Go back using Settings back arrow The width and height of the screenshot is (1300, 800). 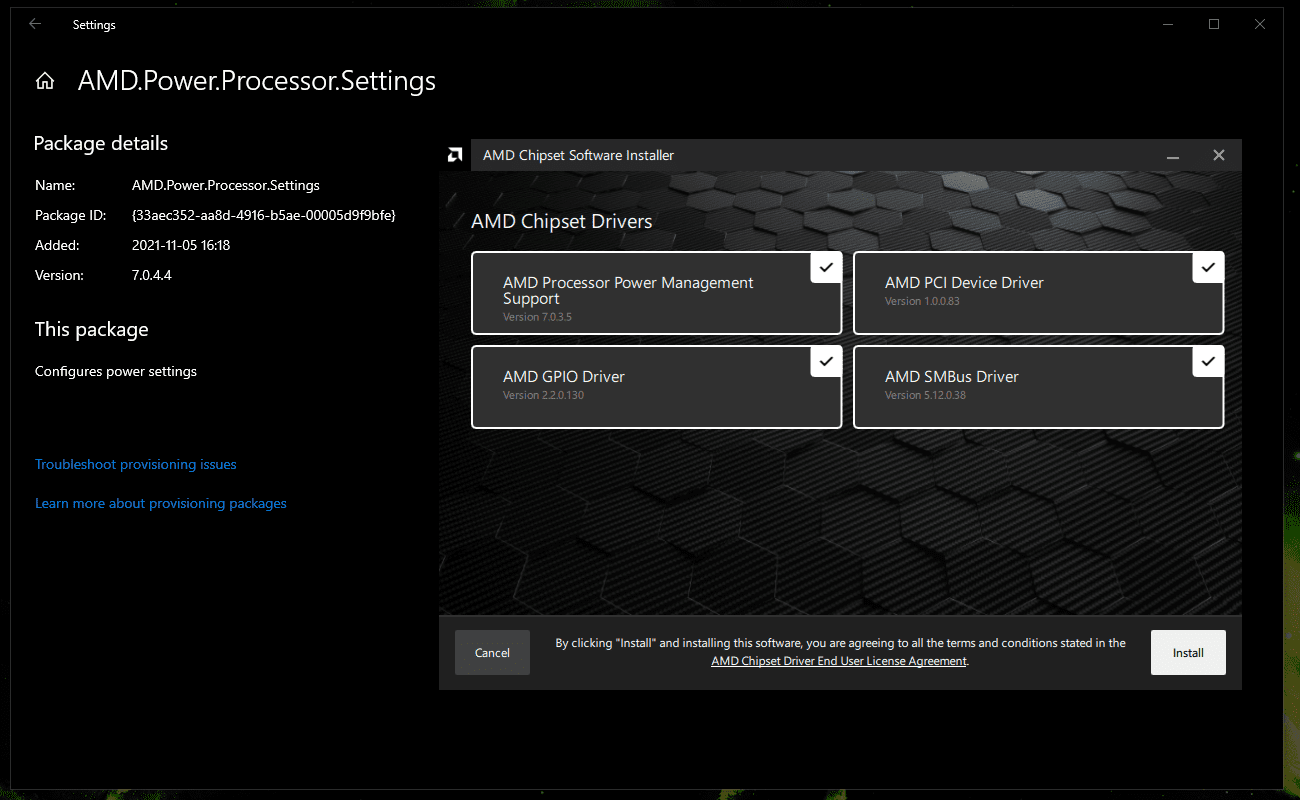tap(35, 24)
